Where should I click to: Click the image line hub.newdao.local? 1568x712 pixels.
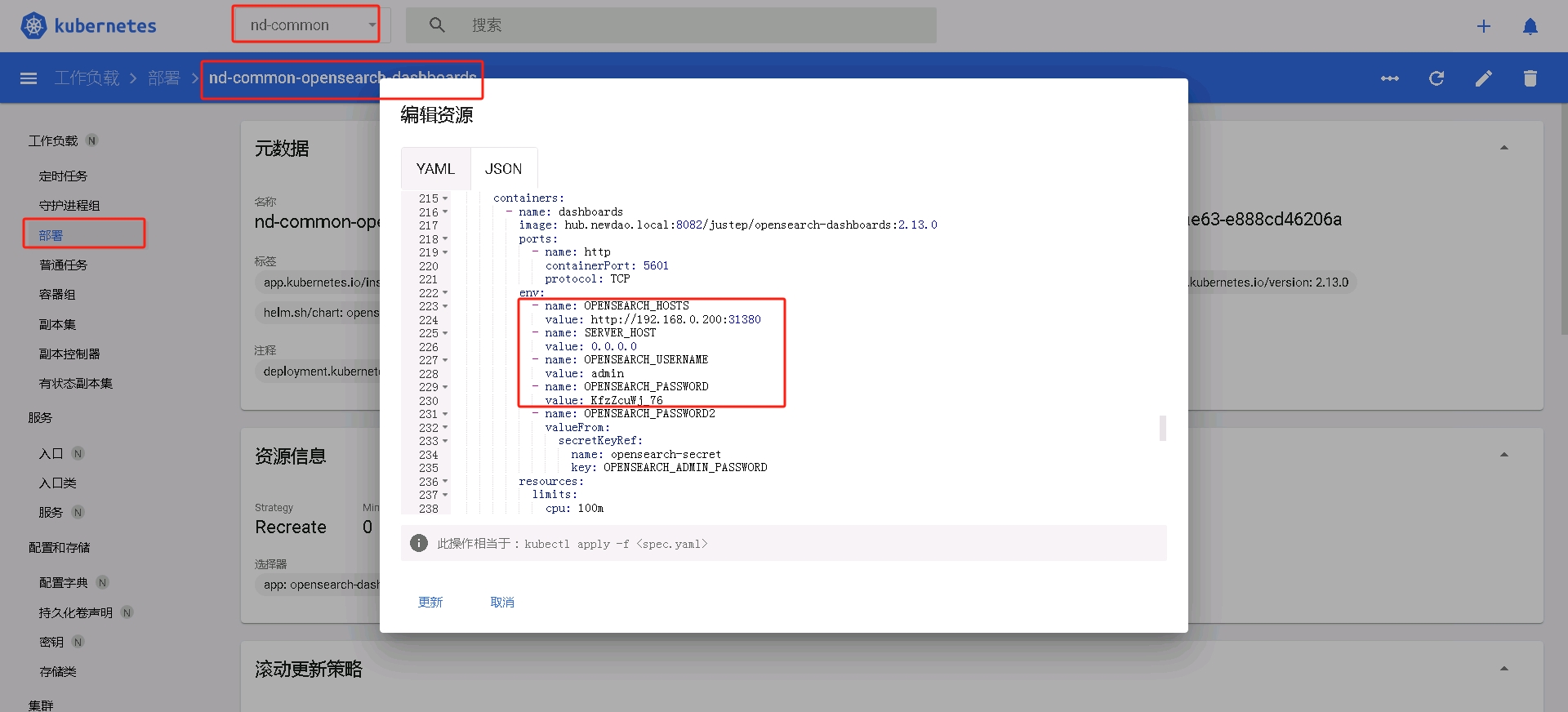728,225
